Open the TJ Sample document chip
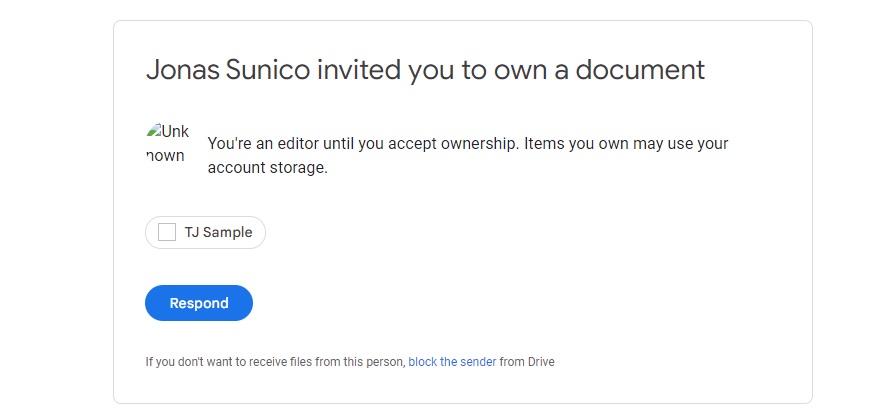This screenshot has width=872, height=419. 205,233
